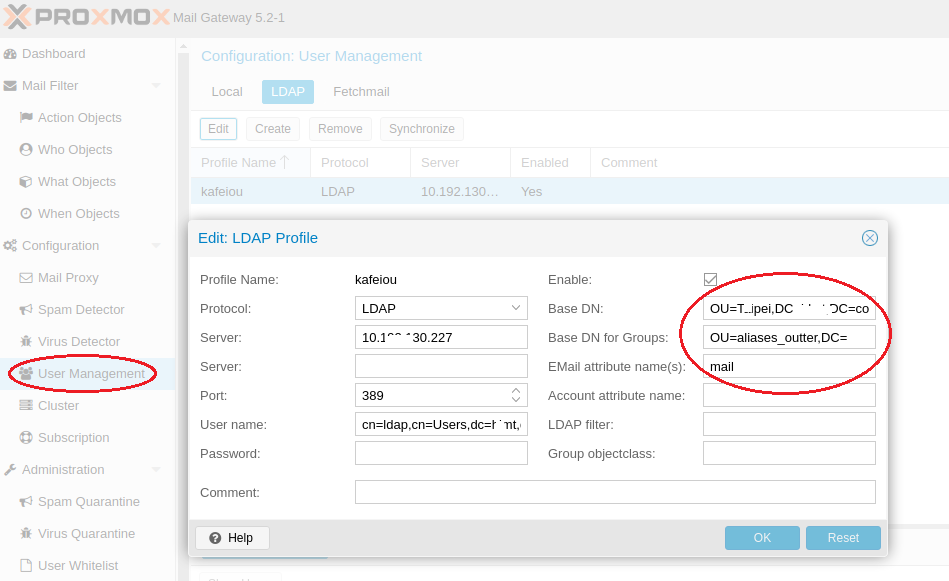Click the Mail Proxy envelope icon
Image resolution: width=949 pixels, height=581 pixels.
(26, 278)
